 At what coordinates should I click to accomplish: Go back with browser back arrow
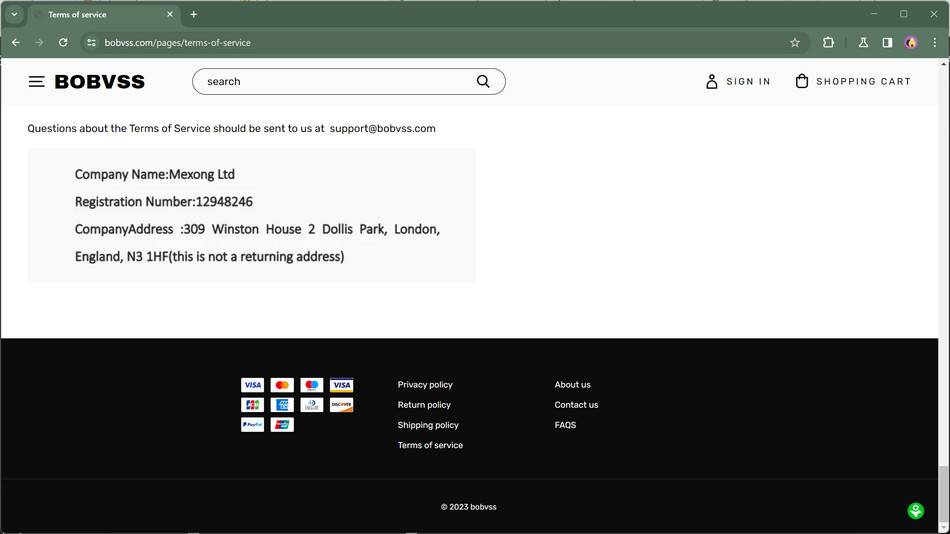click(16, 42)
